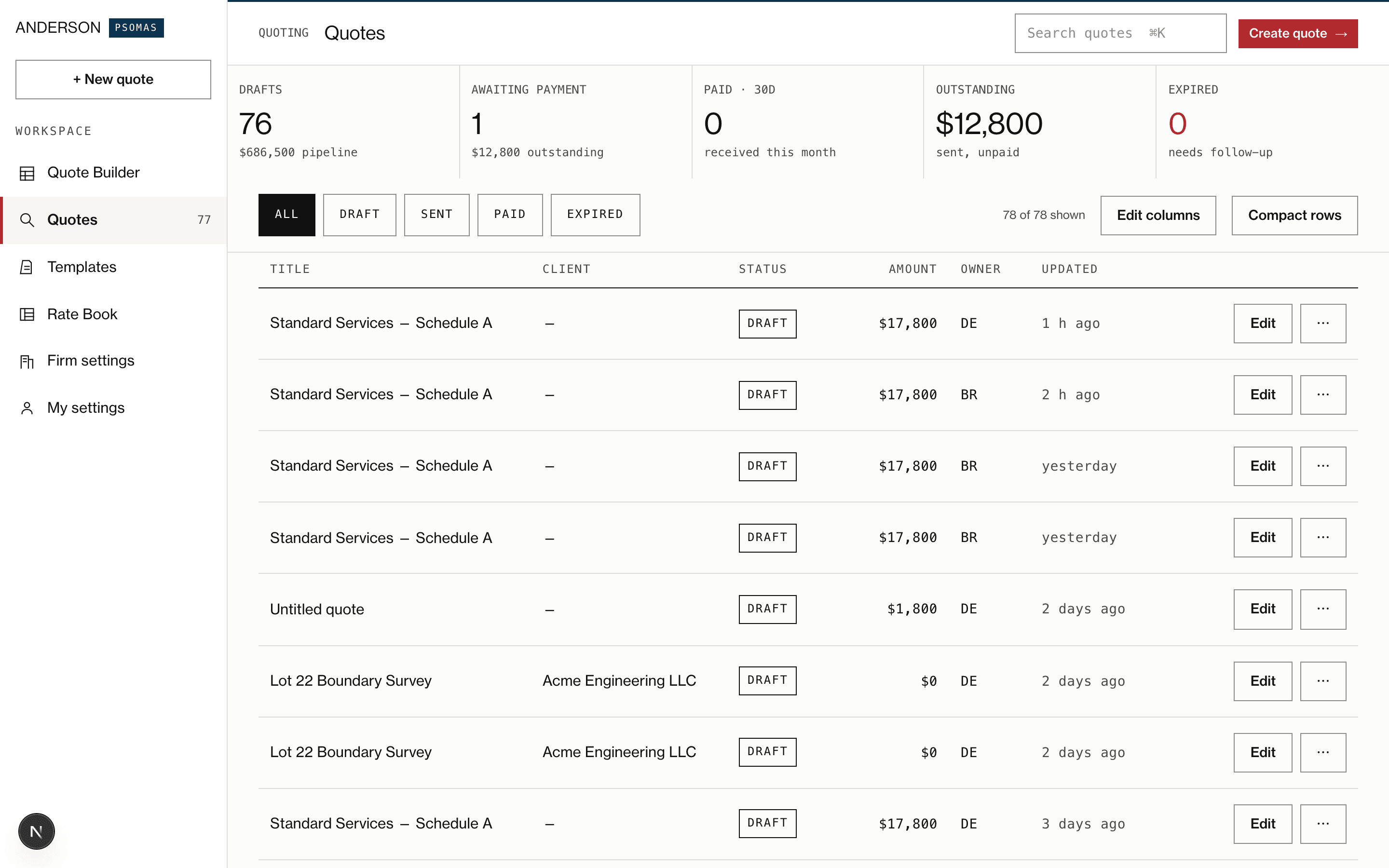Click the $686,500 pipeline text
The width and height of the screenshot is (1389, 868).
coord(299,152)
